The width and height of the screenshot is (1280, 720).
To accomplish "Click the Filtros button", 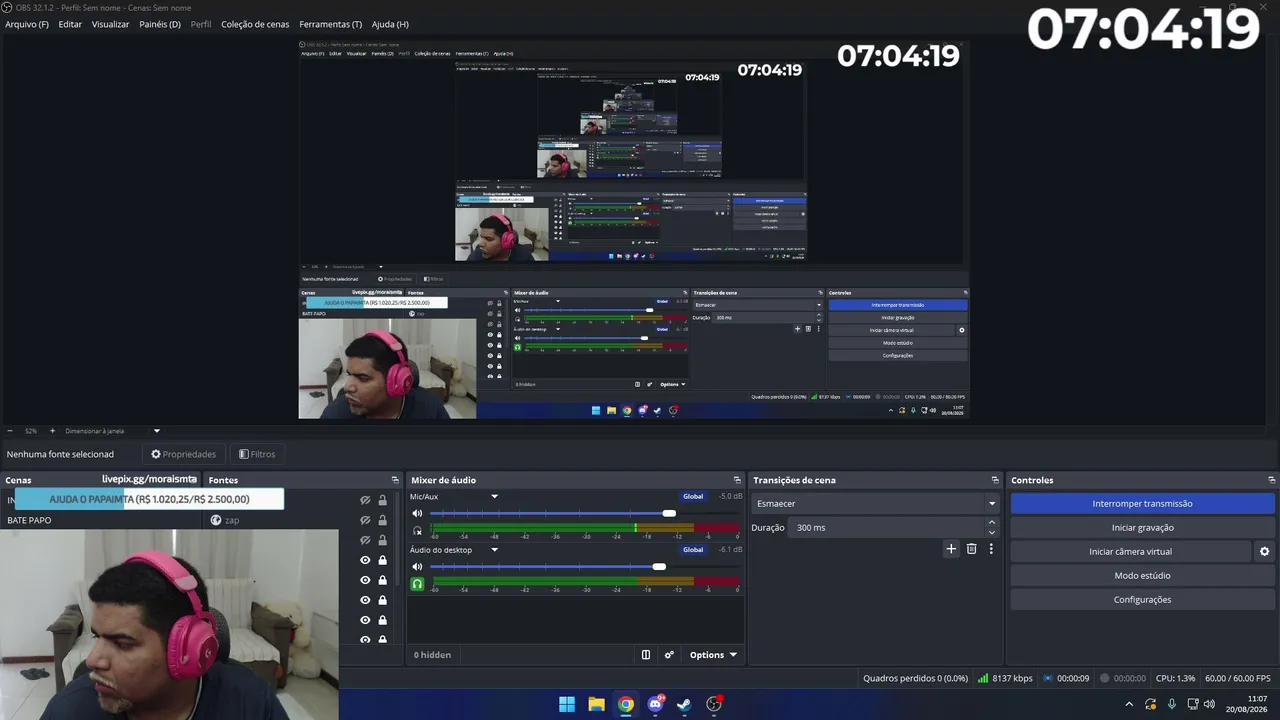I will (x=257, y=454).
